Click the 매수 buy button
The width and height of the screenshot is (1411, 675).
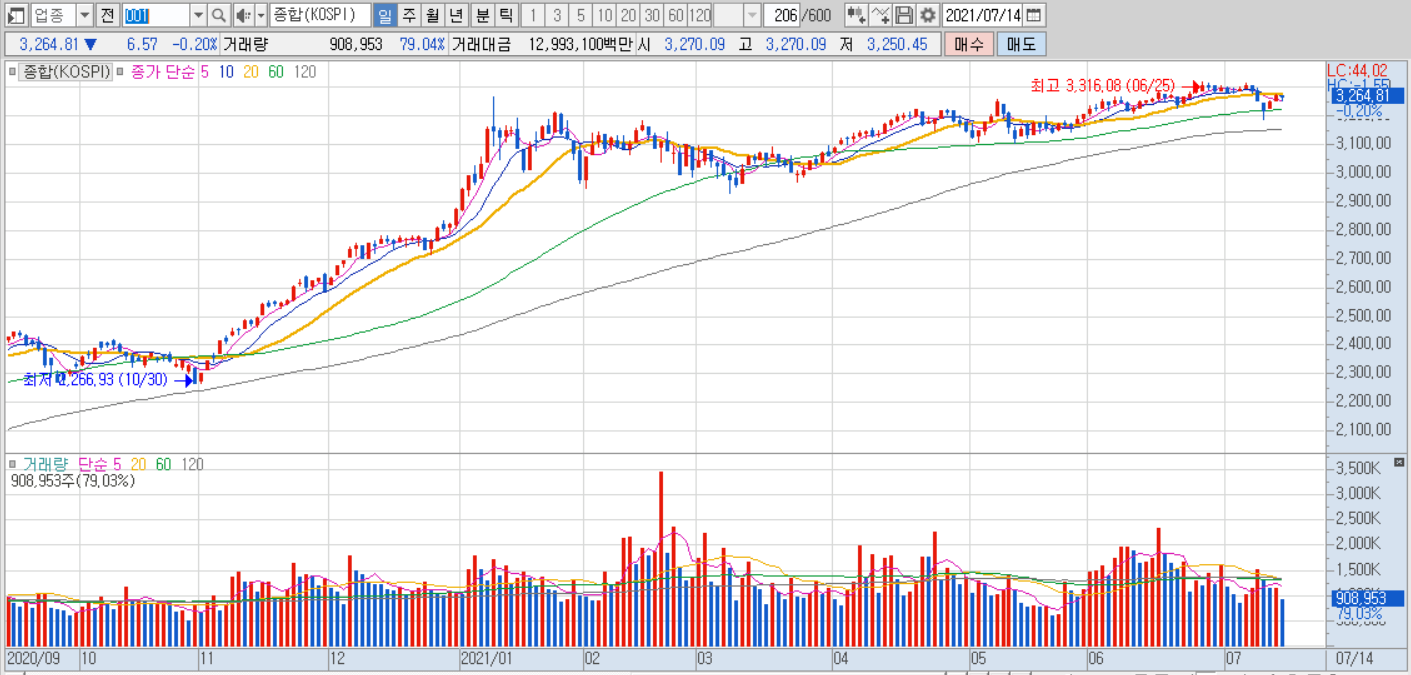968,44
